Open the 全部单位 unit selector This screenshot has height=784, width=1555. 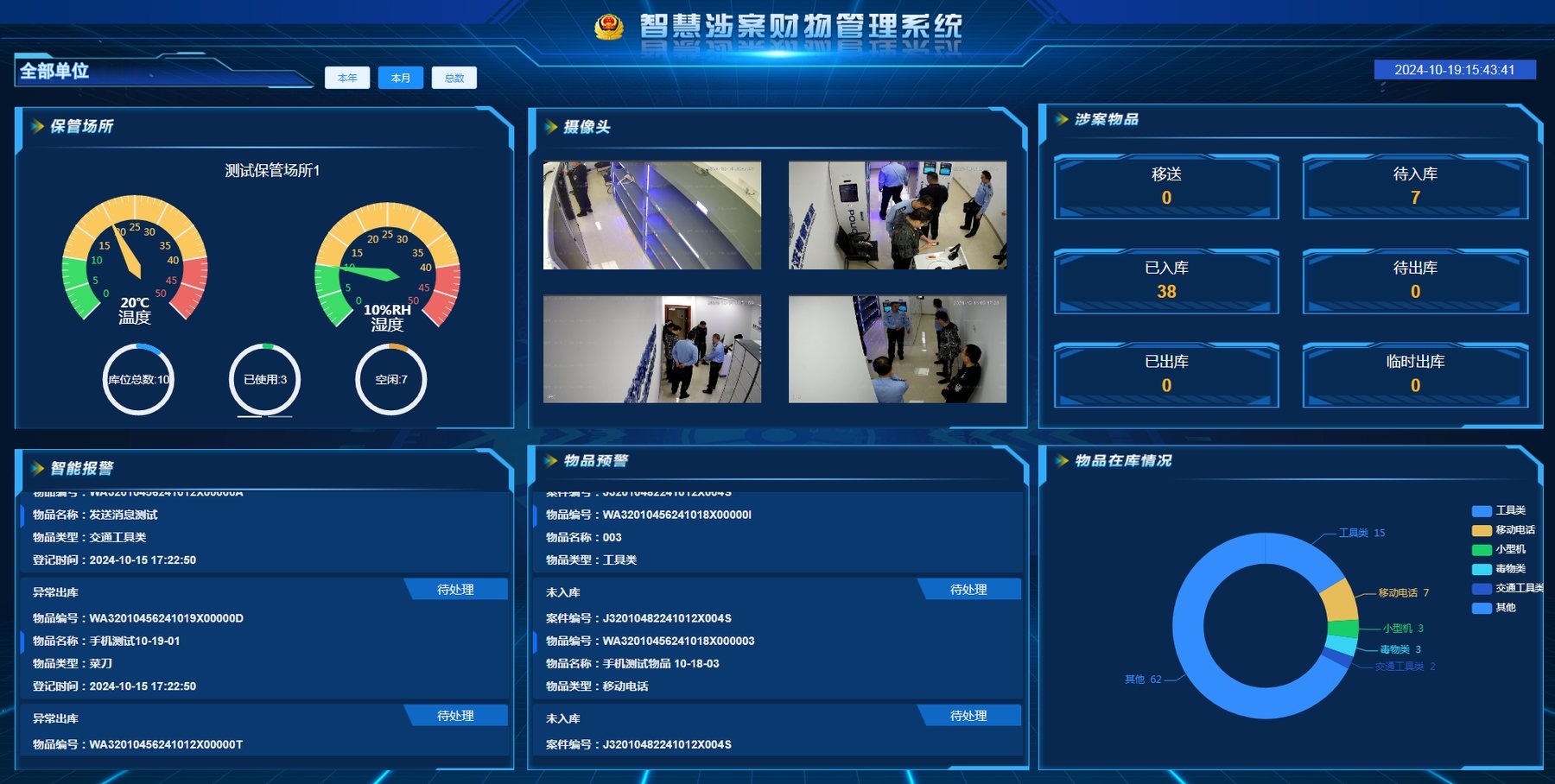pyautogui.click(x=54, y=71)
